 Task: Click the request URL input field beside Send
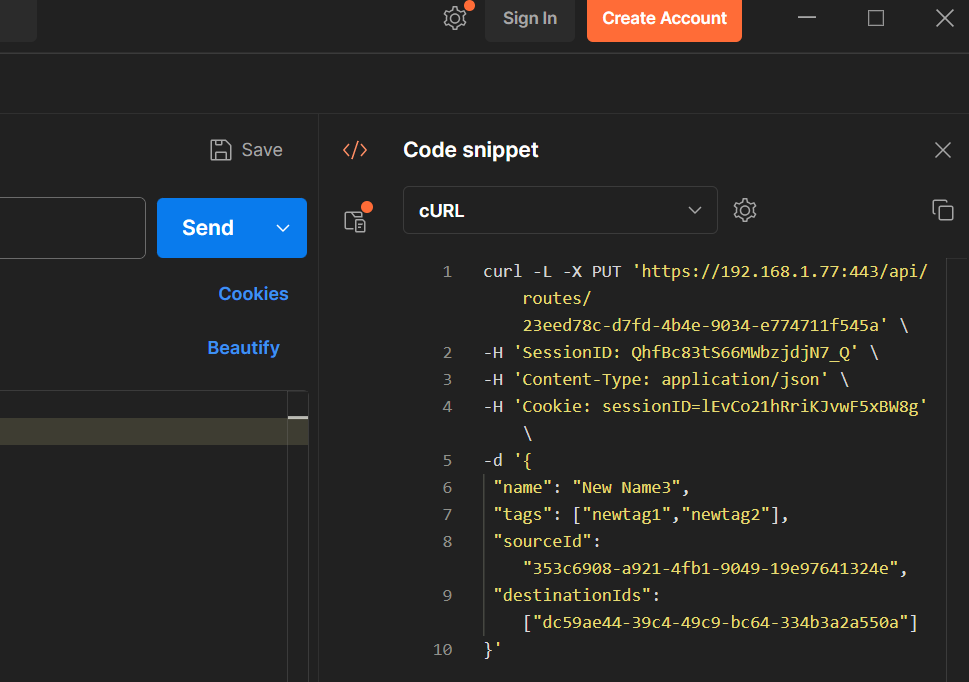70,228
